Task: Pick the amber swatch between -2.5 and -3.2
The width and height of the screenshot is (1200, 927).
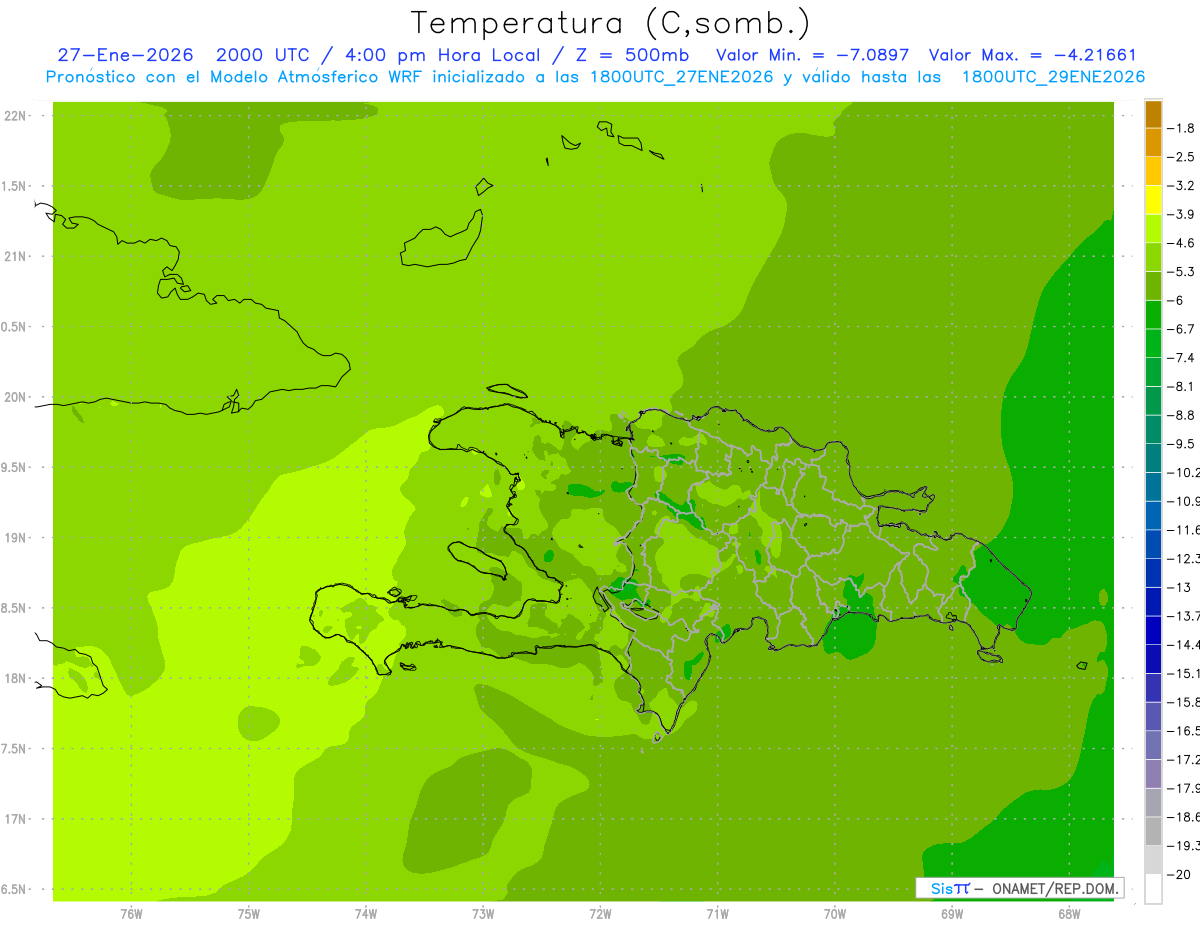Action: 1153,171
